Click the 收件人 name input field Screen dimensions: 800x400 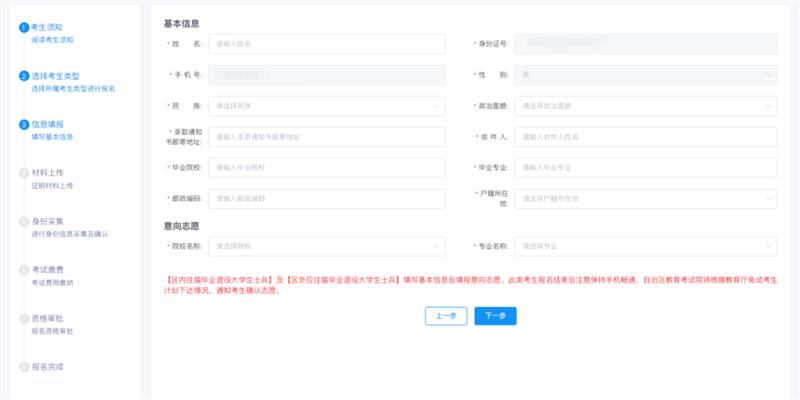point(645,137)
